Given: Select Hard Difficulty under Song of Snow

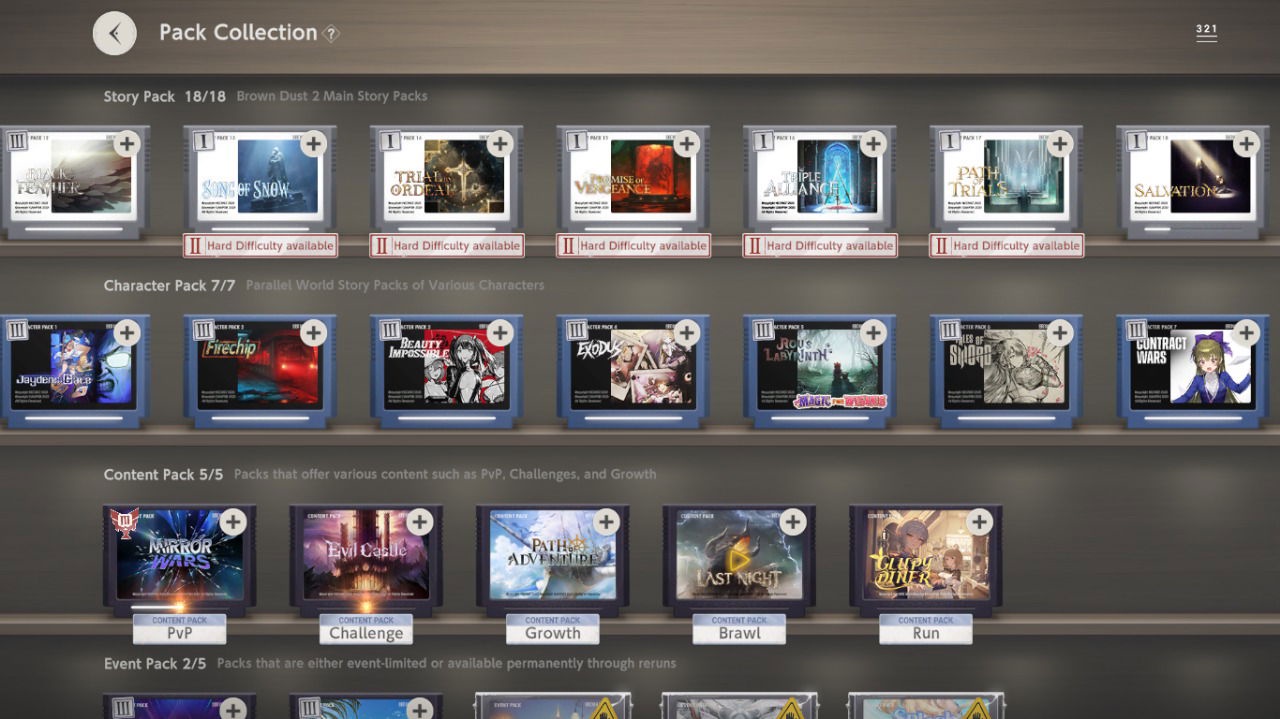Looking at the screenshot, I should tap(260, 245).
